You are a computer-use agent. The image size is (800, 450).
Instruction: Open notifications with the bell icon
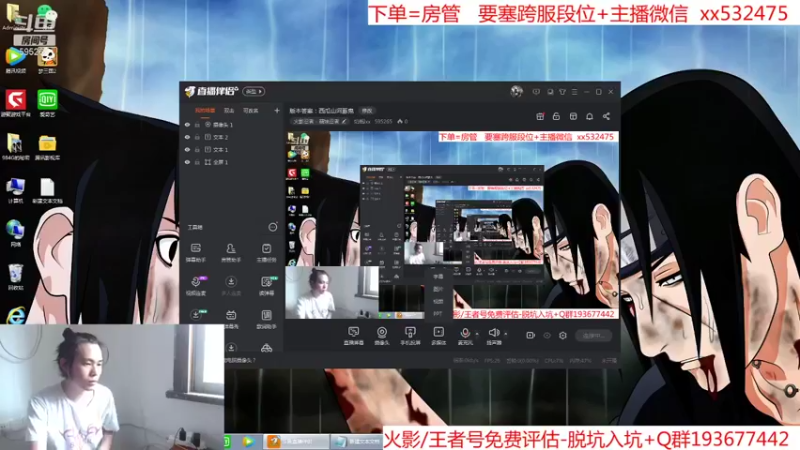[590, 116]
